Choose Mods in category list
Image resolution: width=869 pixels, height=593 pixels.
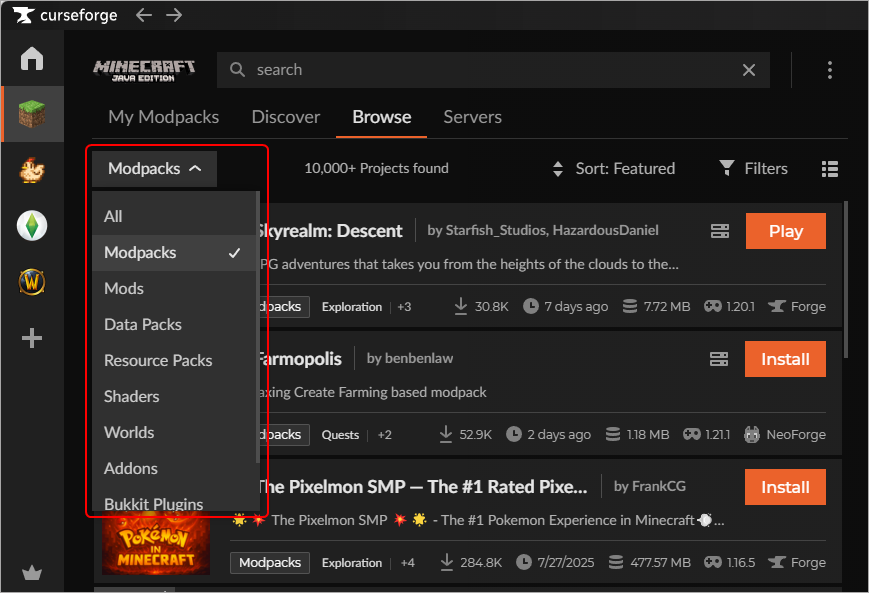174,289
